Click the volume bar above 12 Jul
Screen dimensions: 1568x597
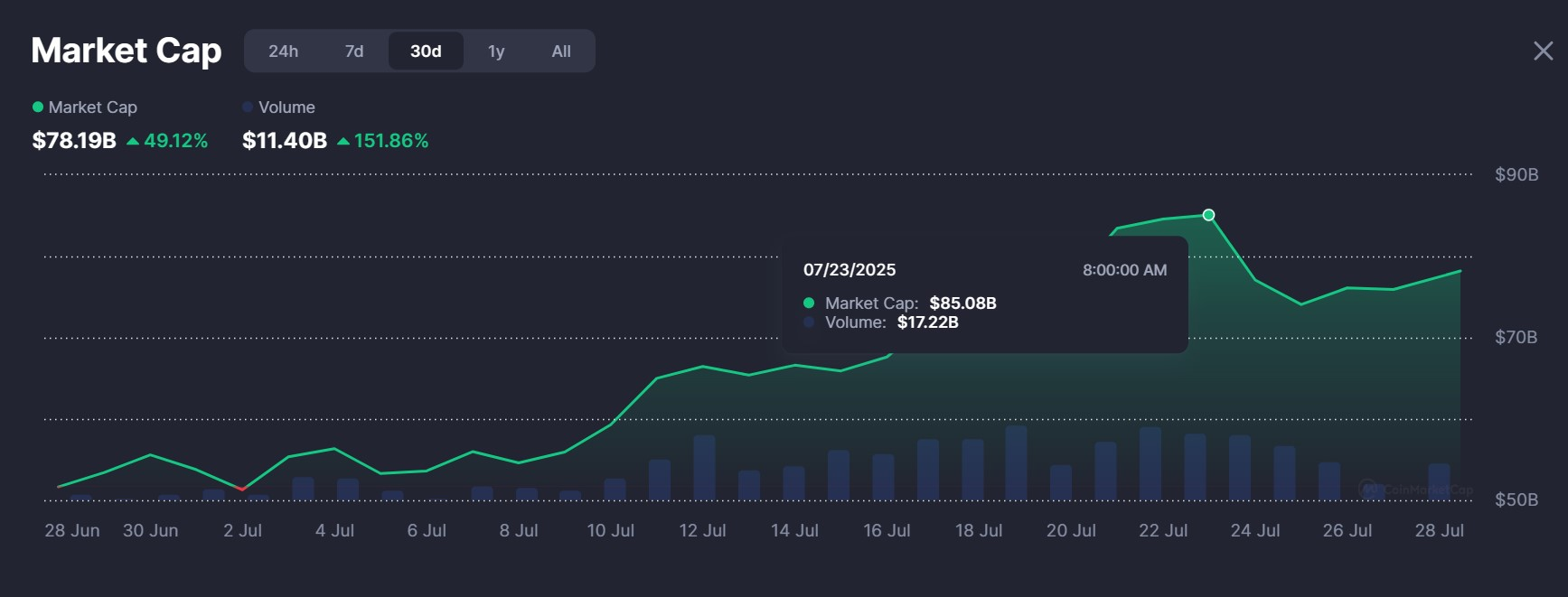[704, 467]
